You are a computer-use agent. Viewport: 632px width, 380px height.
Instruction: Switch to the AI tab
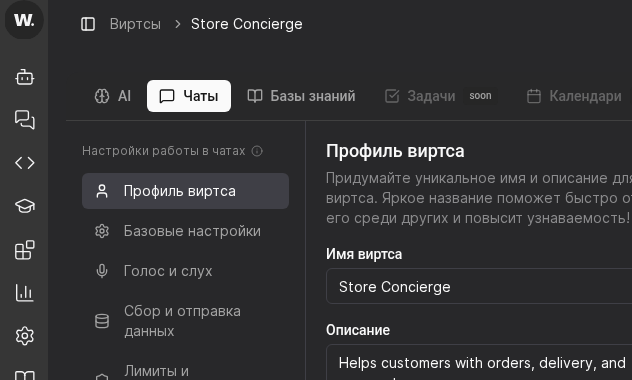coord(113,96)
